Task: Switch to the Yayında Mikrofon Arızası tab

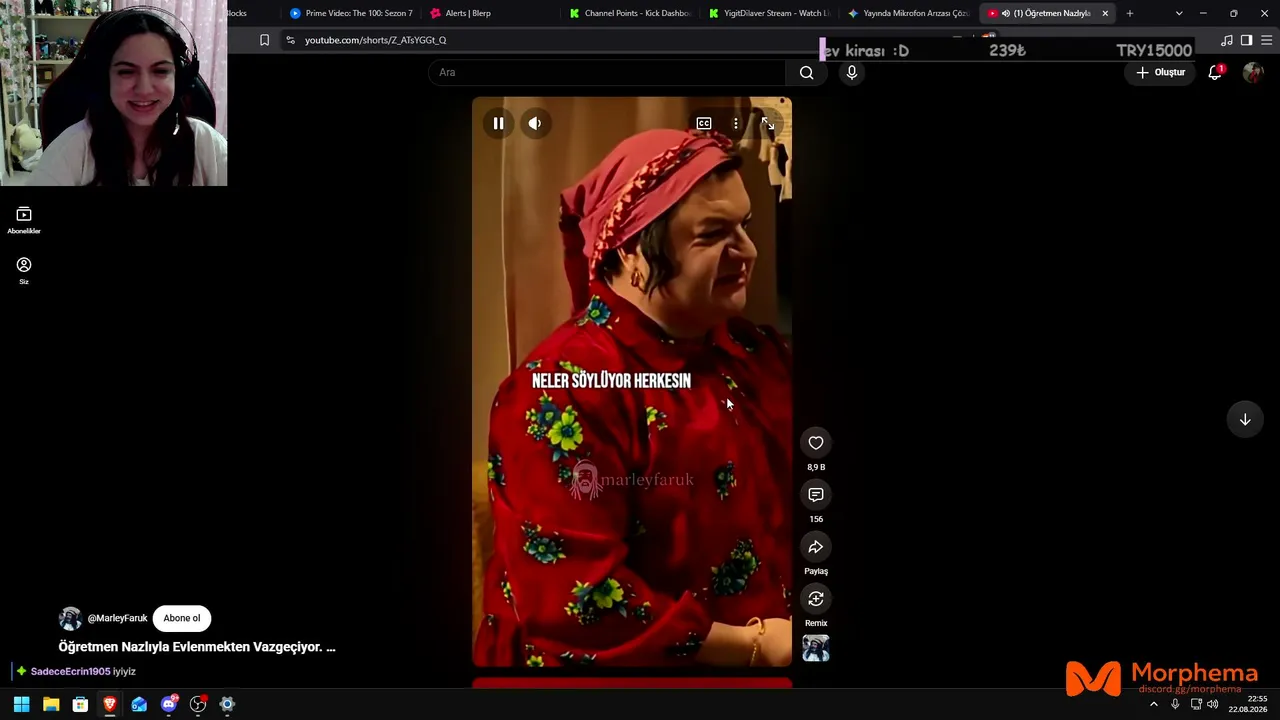Action: (x=909, y=13)
